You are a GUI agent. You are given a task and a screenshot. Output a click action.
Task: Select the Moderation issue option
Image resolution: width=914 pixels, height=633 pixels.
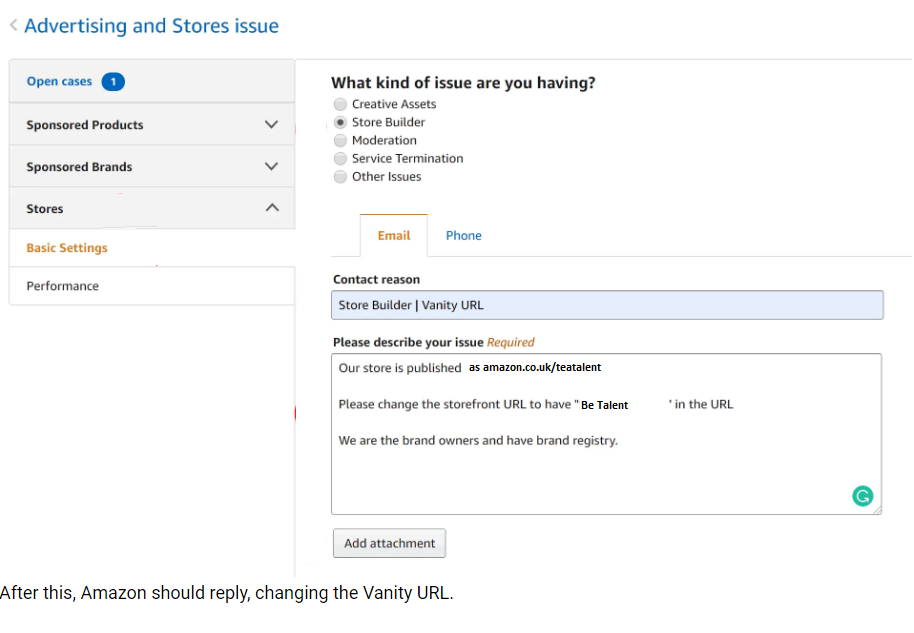(340, 140)
